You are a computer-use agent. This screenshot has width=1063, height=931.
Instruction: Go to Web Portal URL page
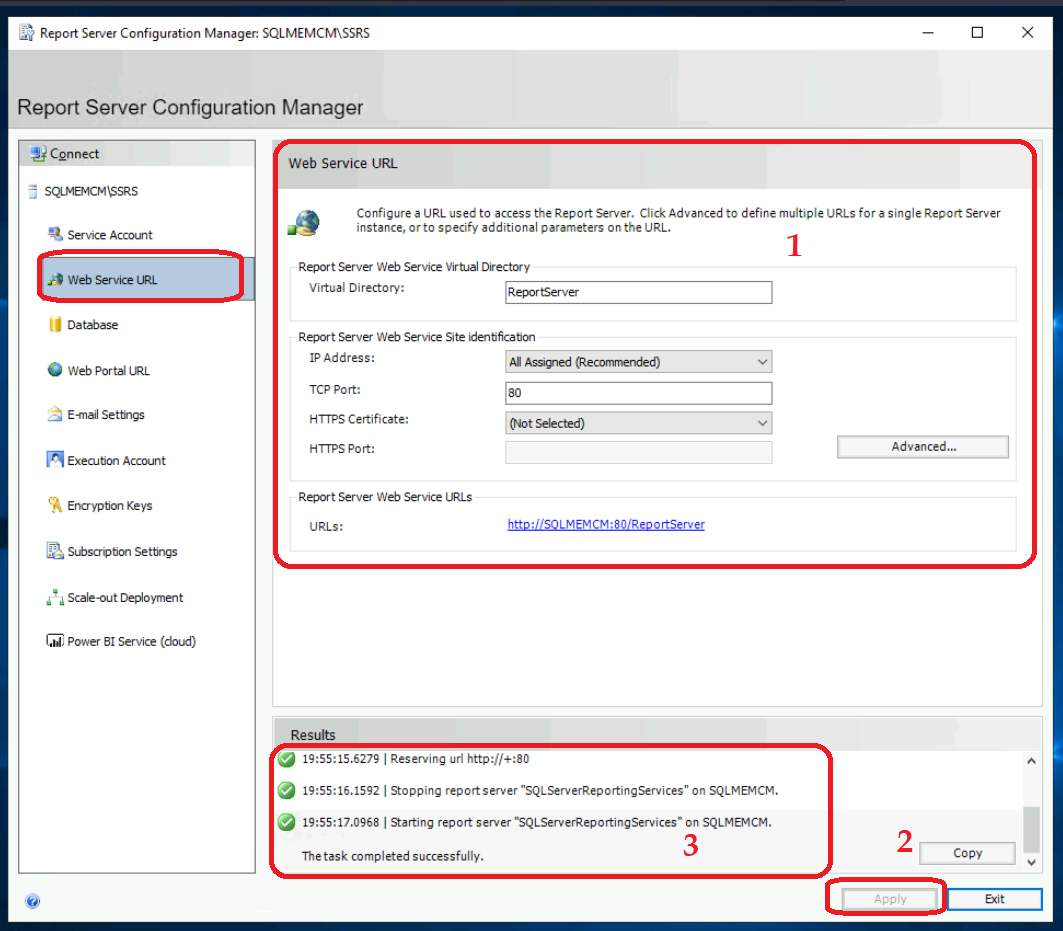tap(108, 371)
